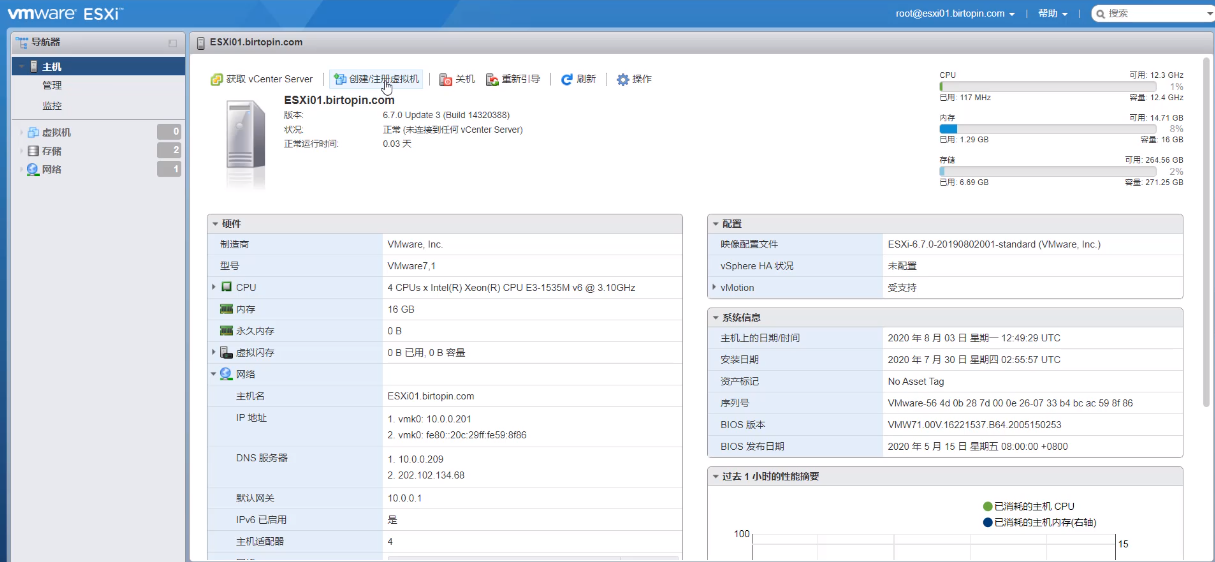Expand the 虚拟机 navigator node arrow

[x=21, y=132]
